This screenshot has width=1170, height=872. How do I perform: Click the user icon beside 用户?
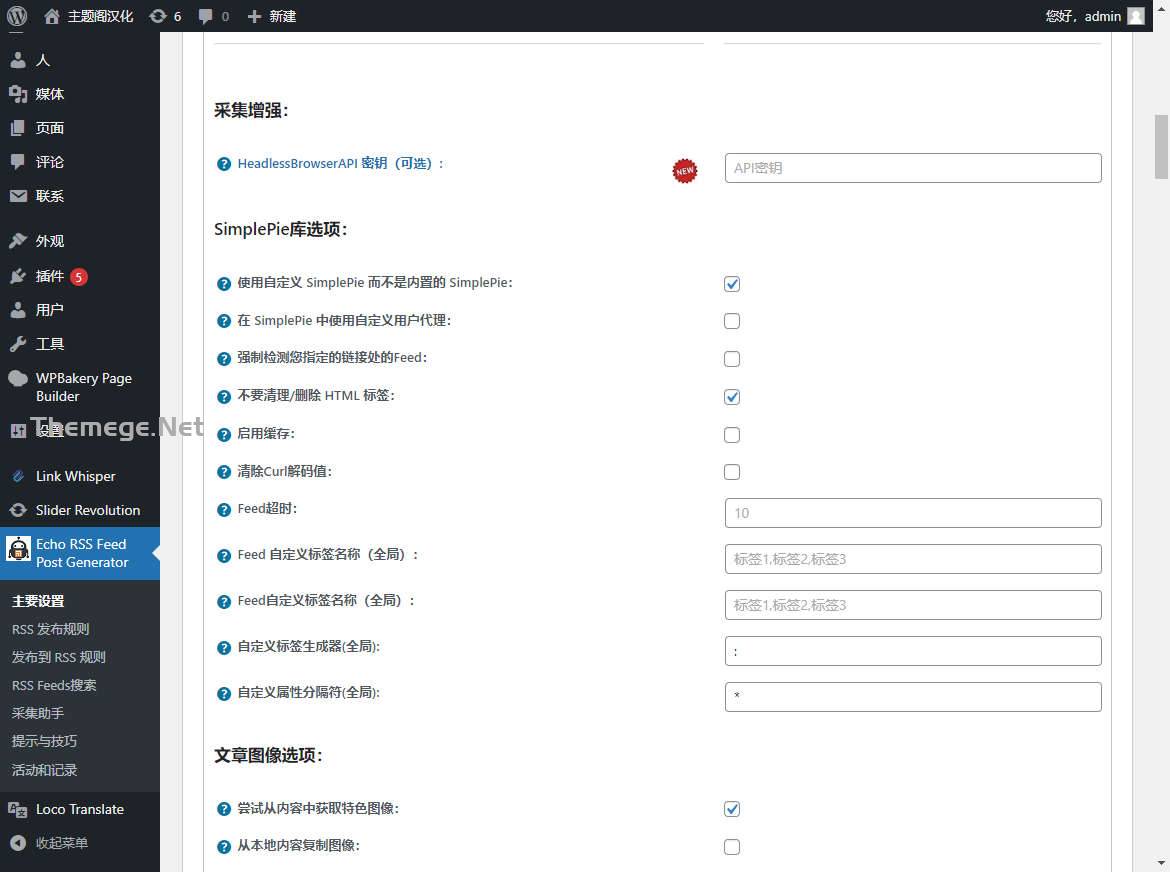click(18, 310)
